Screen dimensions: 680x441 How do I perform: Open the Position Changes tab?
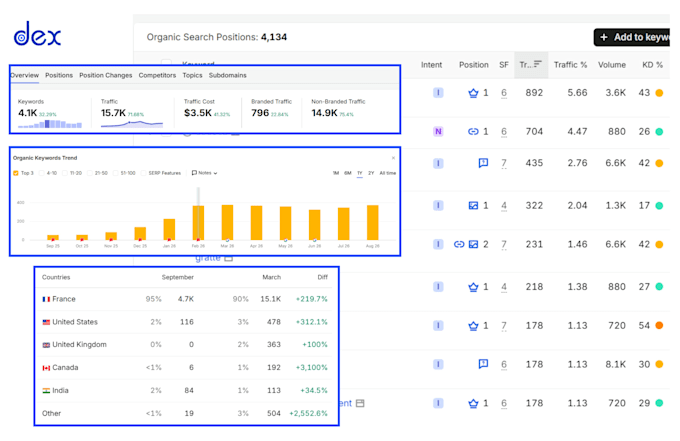click(x=106, y=75)
